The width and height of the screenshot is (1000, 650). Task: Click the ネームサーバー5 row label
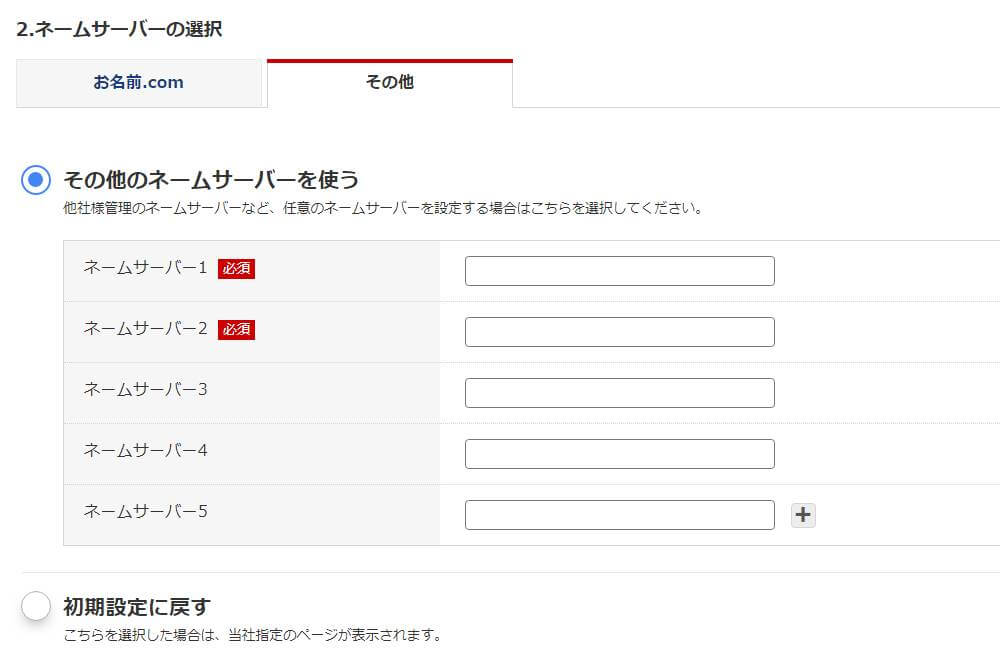tap(145, 512)
